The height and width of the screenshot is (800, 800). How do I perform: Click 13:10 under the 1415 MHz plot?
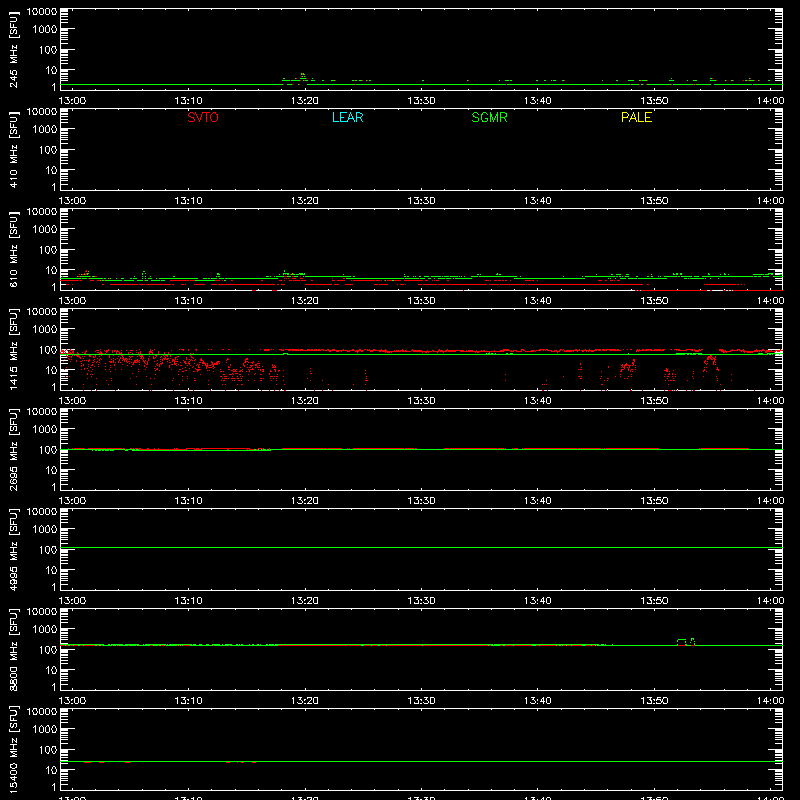point(188,401)
